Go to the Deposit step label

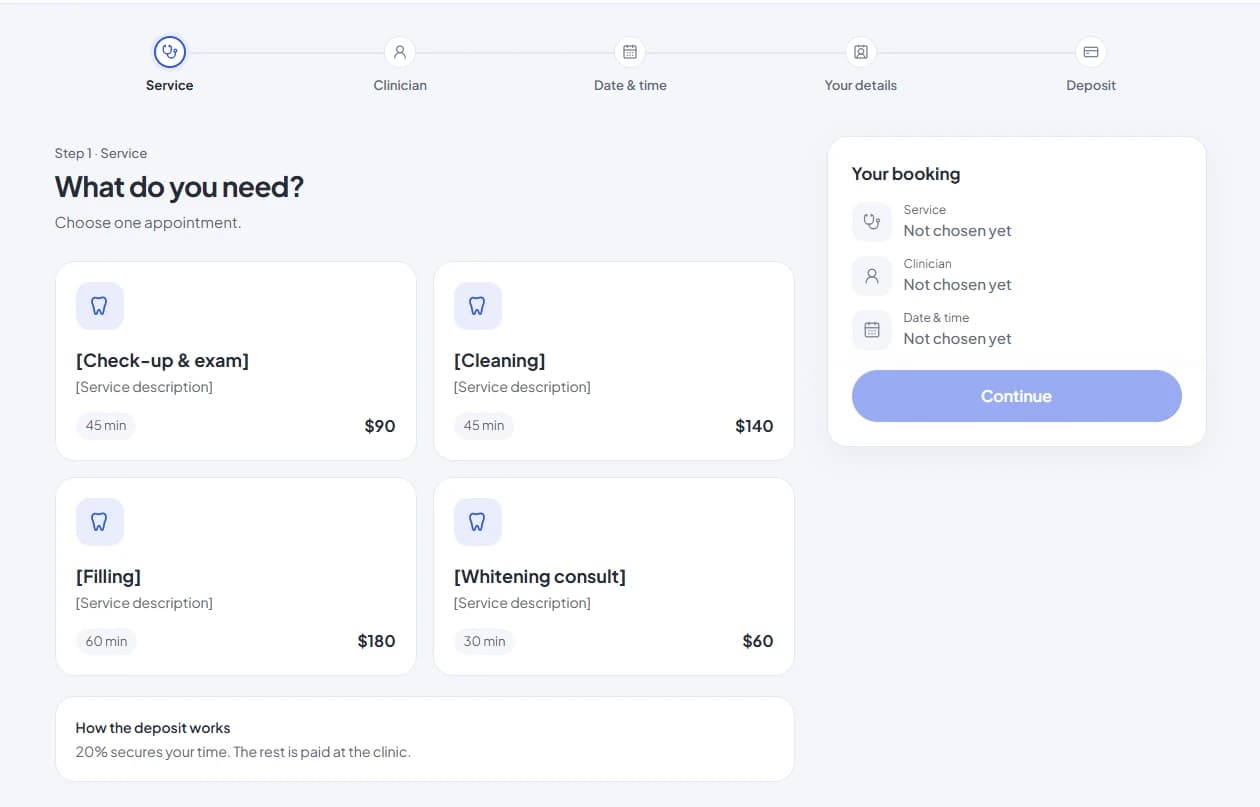1091,85
